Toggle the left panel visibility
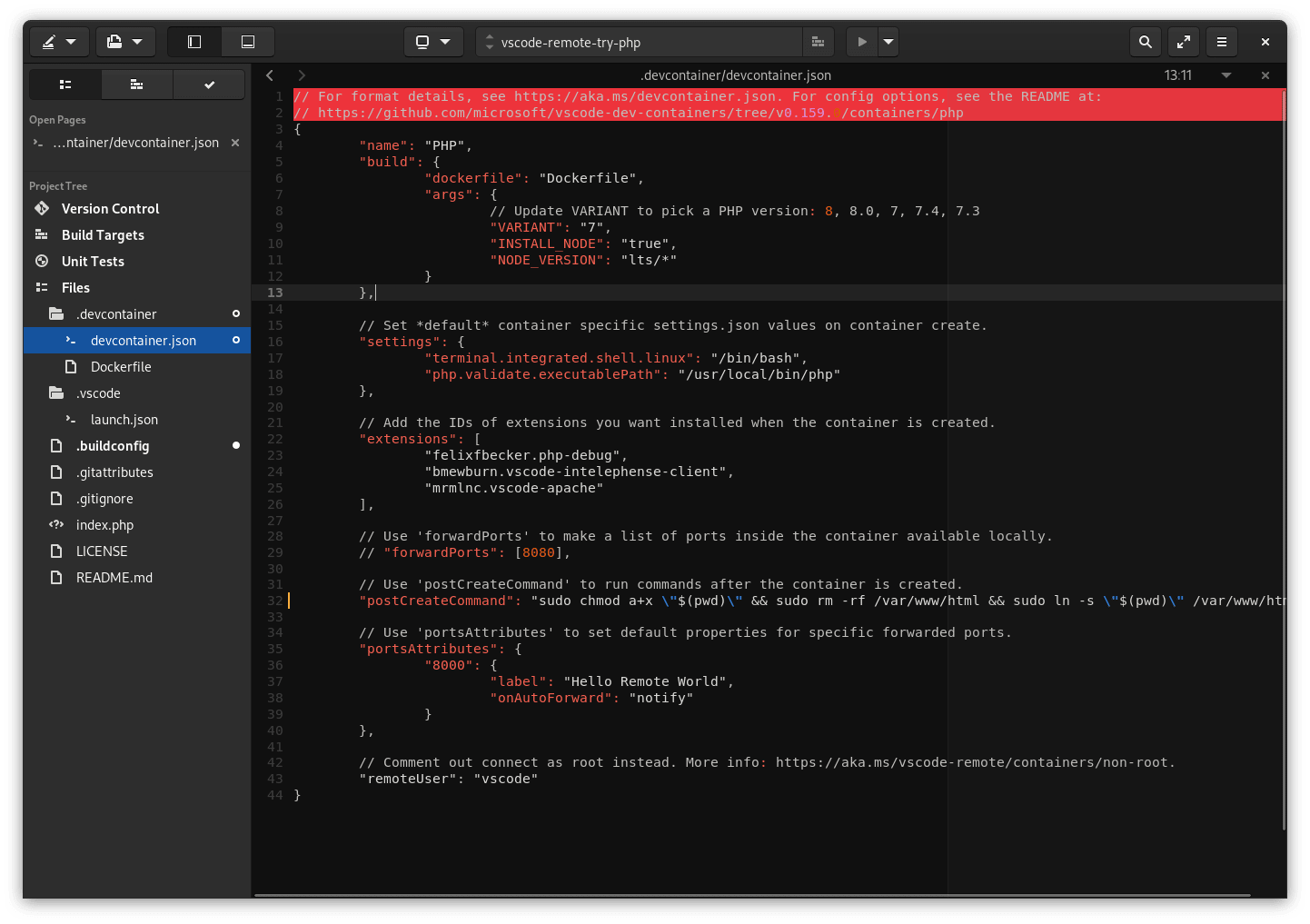Image resolution: width=1310 pixels, height=924 pixels. [x=194, y=42]
